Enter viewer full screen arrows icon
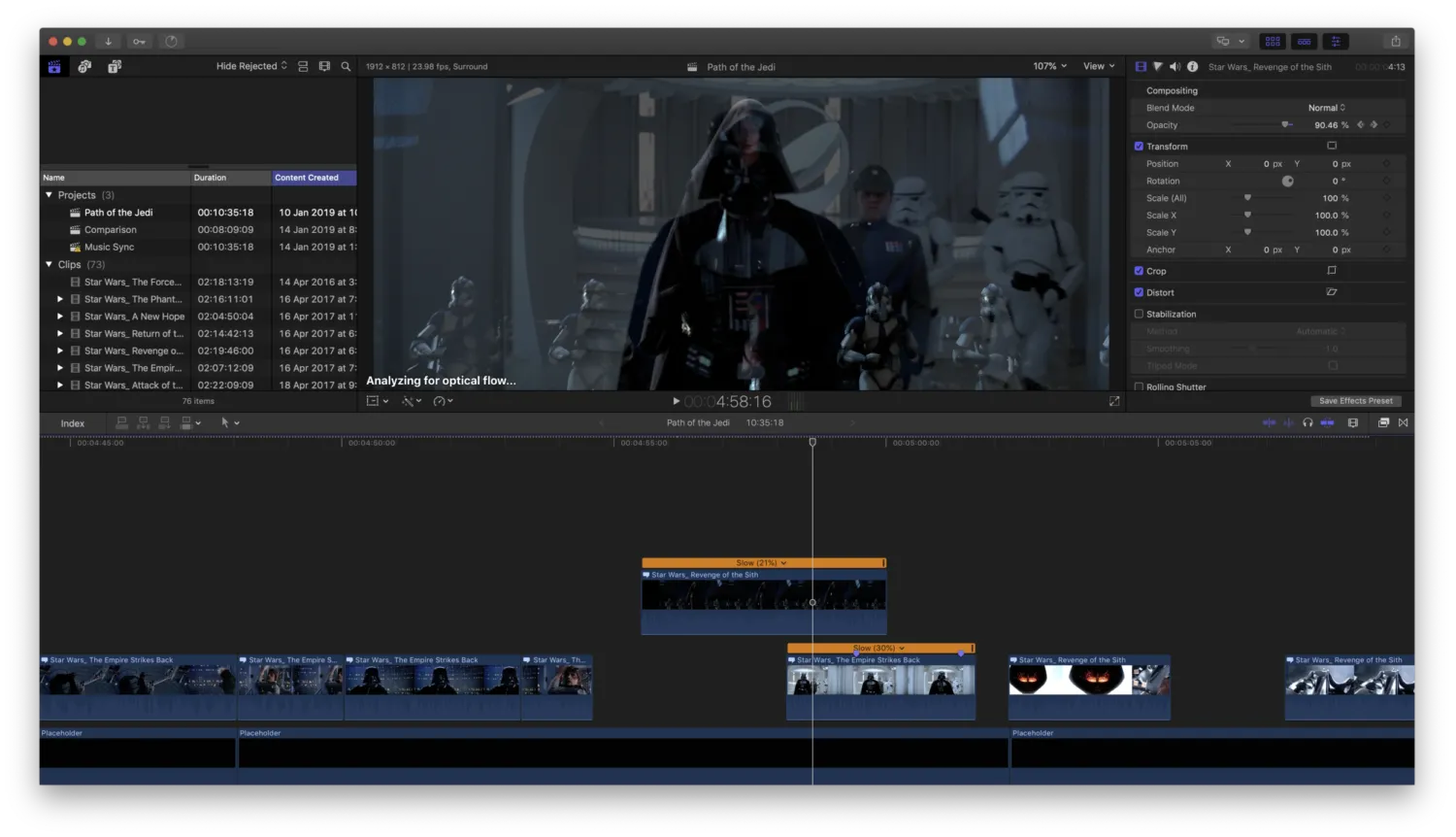The image size is (1456, 837). [1114, 401]
